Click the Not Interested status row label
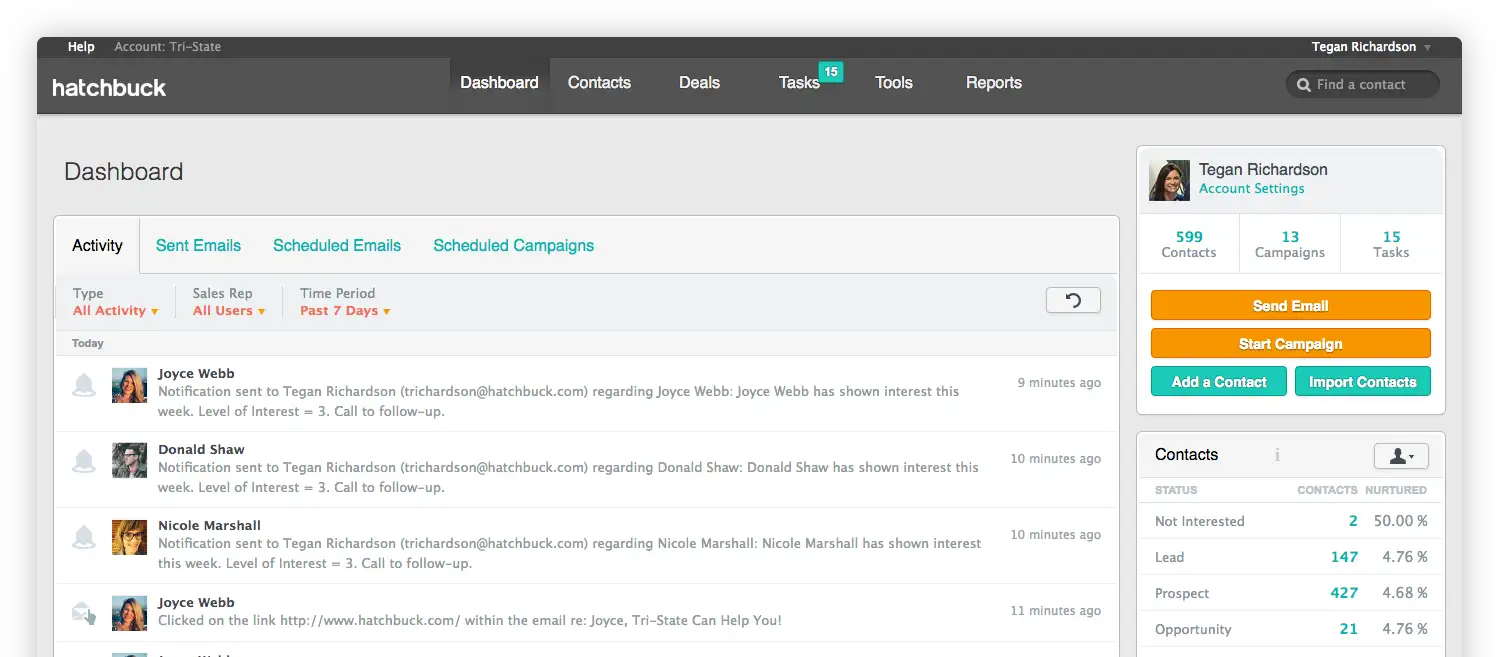The width and height of the screenshot is (1499, 657). tap(1199, 522)
